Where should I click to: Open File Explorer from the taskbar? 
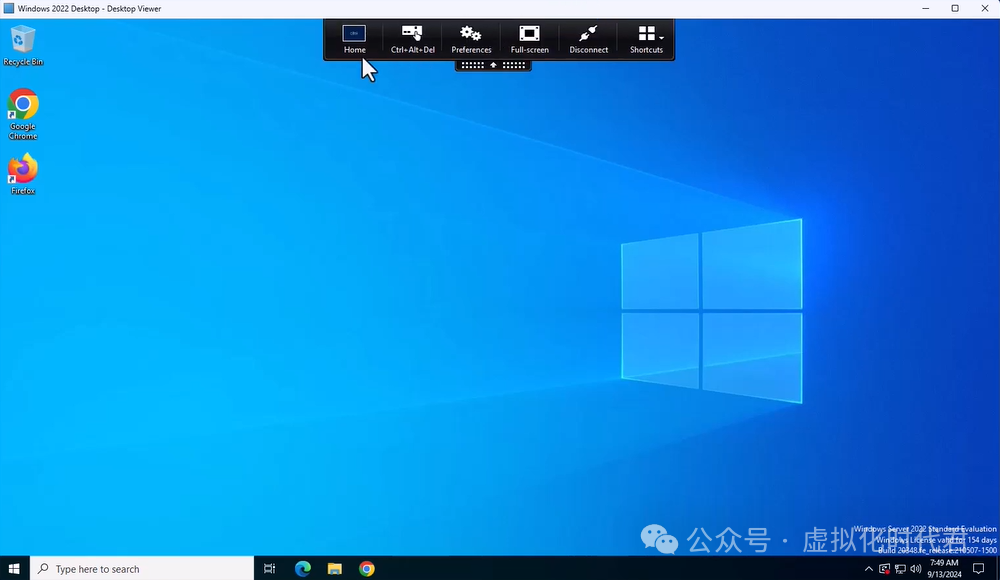(x=335, y=569)
